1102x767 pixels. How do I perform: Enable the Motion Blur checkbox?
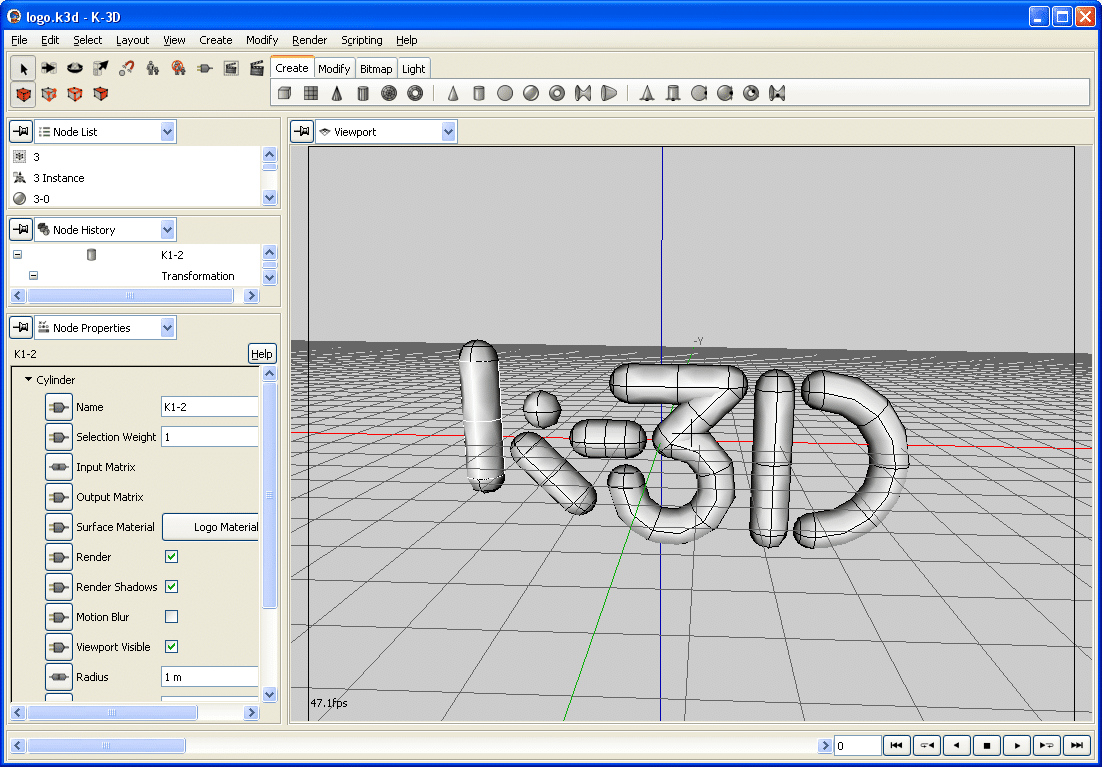(171, 617)
